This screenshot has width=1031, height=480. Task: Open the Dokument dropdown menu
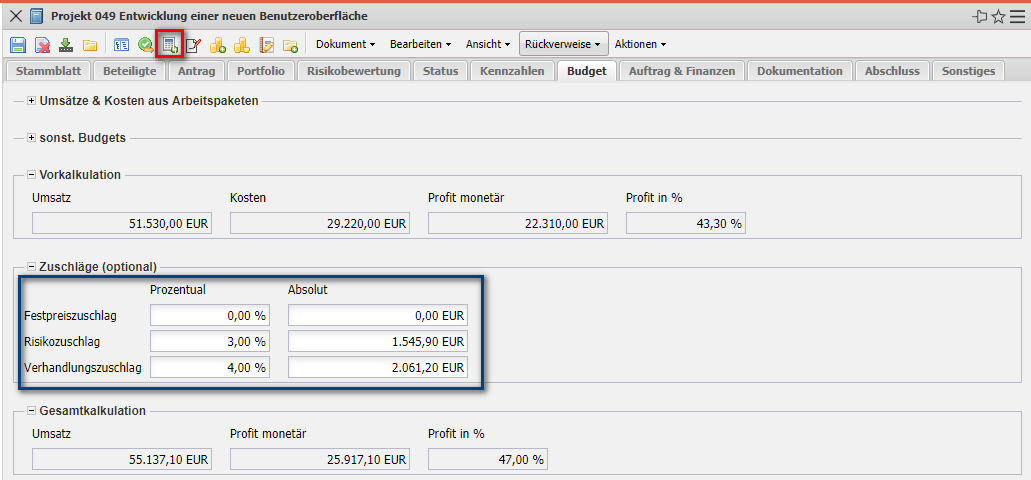tap(345, 44)
